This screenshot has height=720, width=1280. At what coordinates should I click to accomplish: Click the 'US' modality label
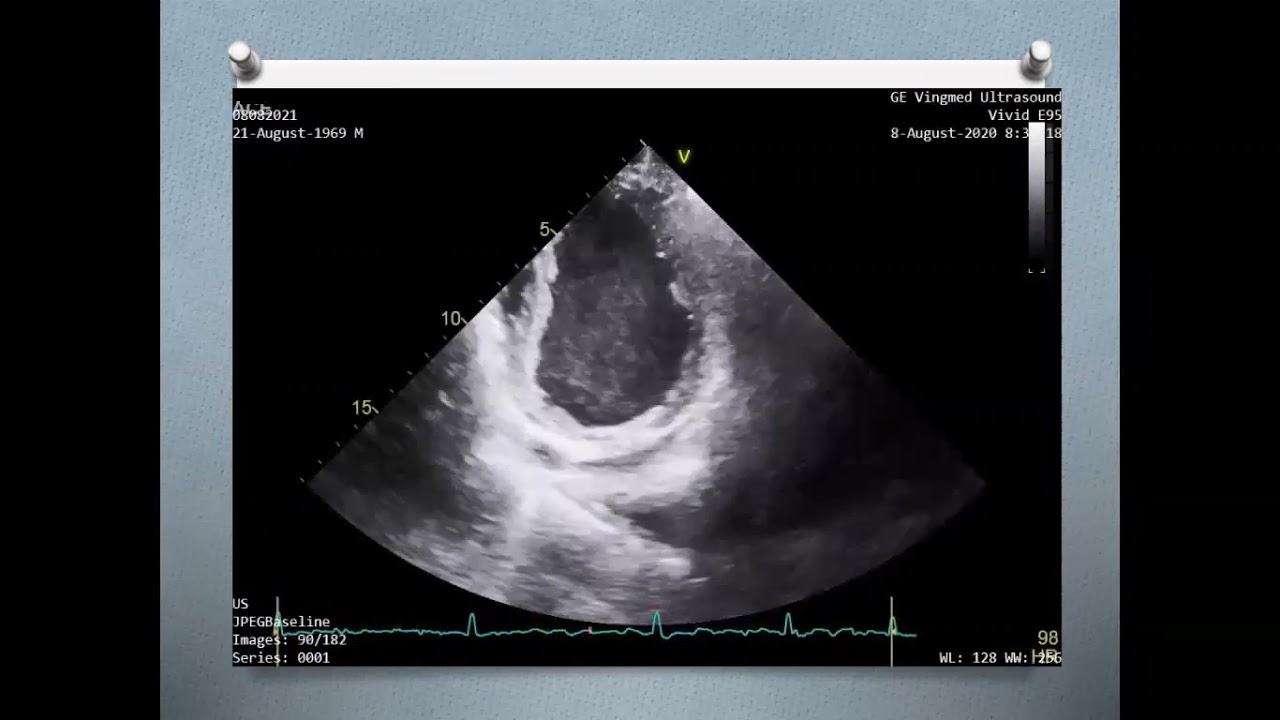240,604
